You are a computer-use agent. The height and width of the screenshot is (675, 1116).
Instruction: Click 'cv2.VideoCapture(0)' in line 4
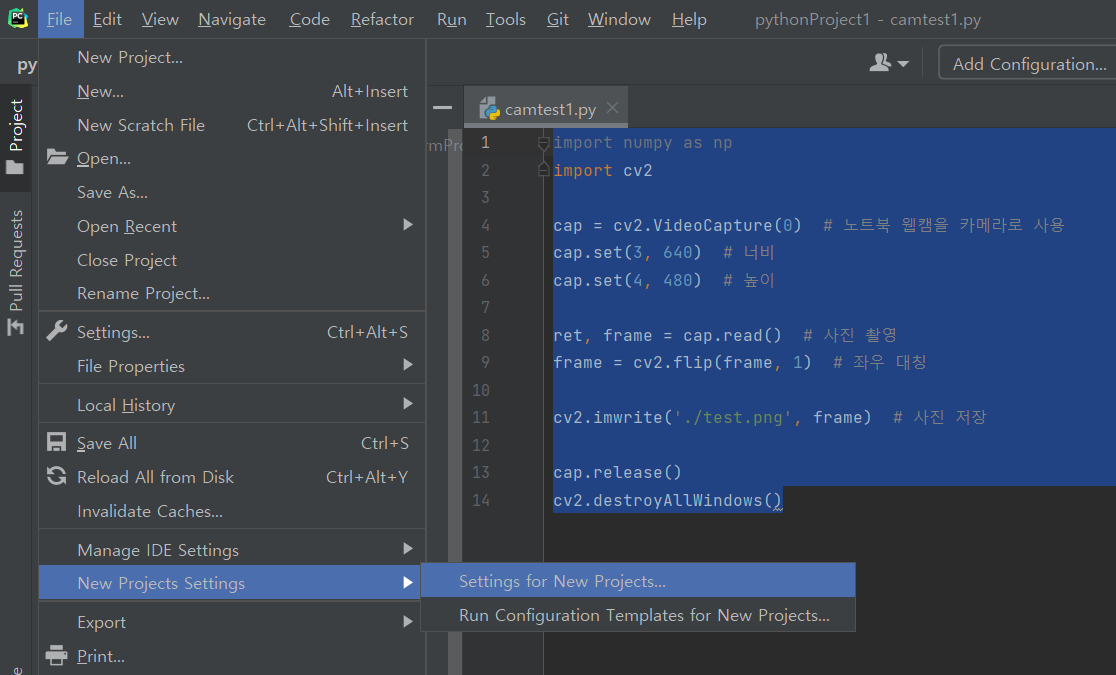[707, 225]
